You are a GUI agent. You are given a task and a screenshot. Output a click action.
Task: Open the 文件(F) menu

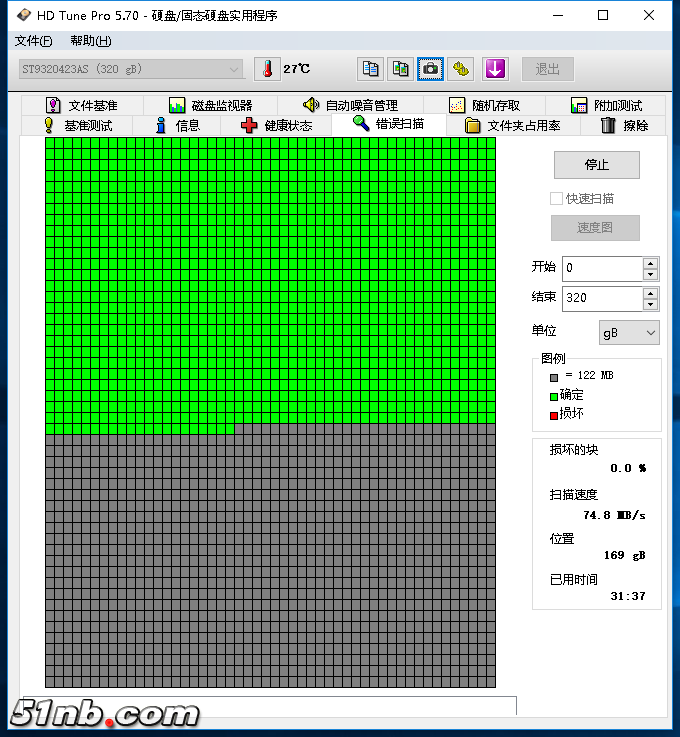(x=34, y=41)
